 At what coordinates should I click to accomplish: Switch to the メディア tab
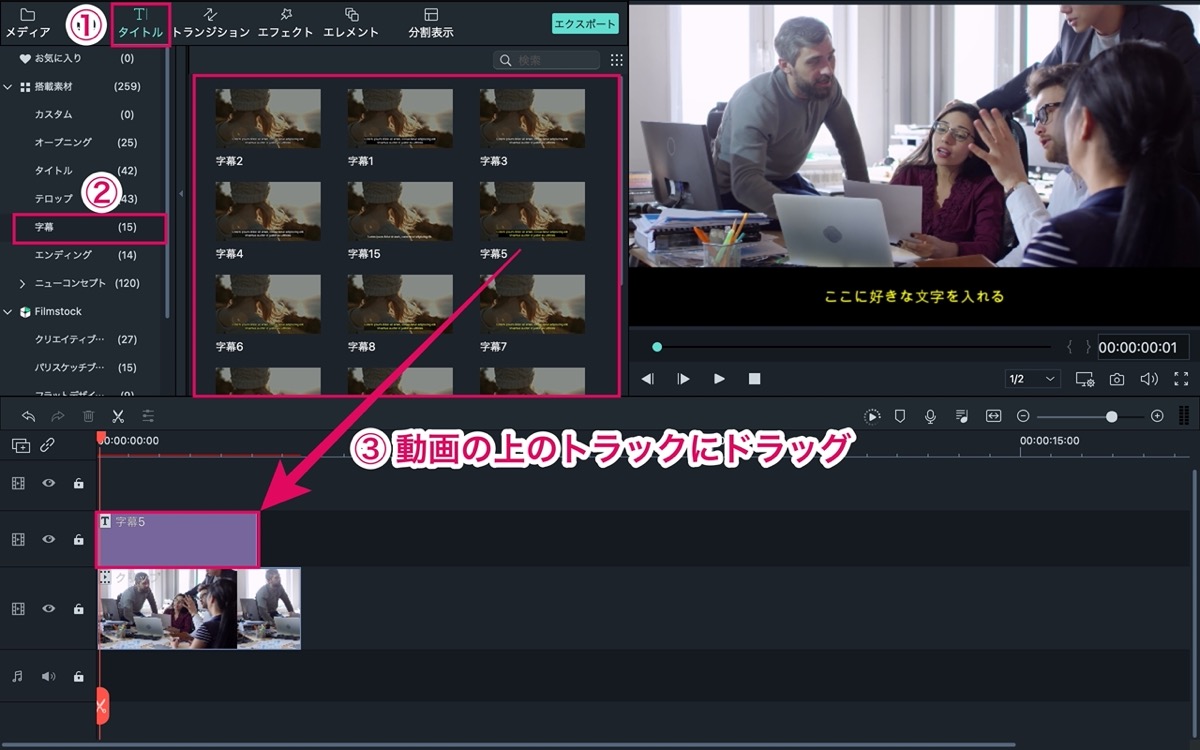pyautogui.click(x=27, y=23)
